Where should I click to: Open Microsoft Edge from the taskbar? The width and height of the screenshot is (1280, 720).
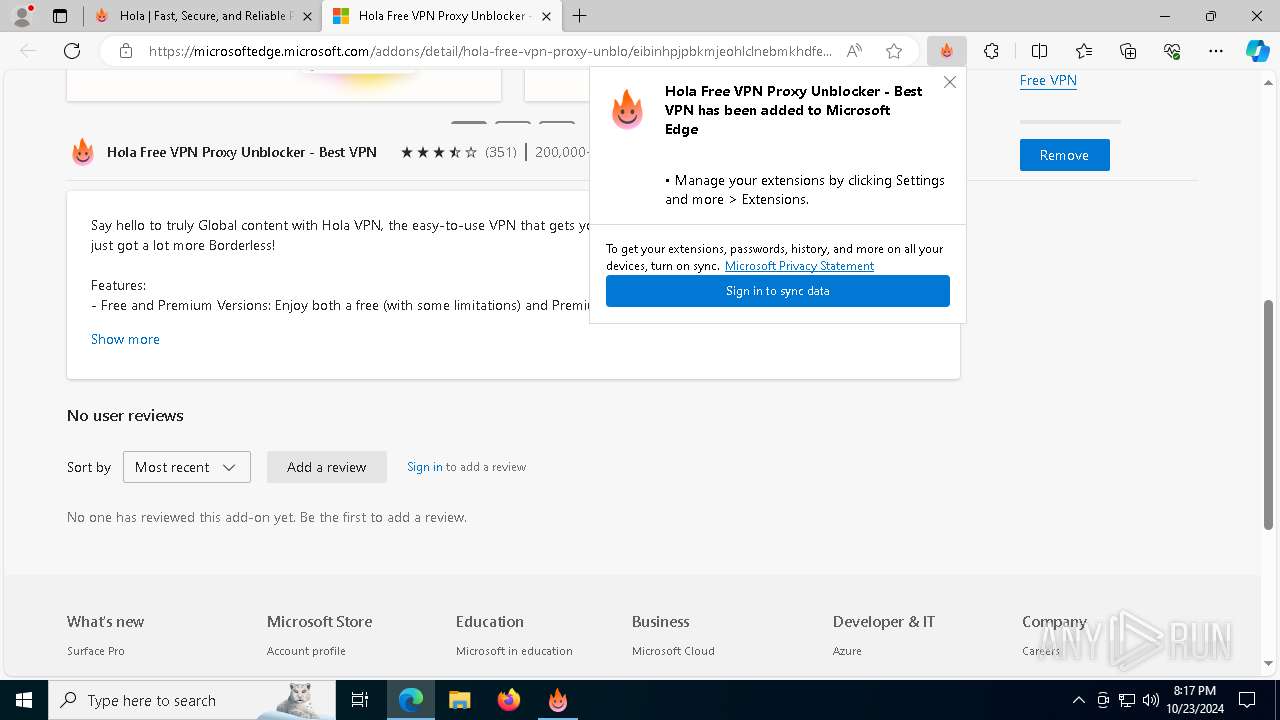click(411, 700)
